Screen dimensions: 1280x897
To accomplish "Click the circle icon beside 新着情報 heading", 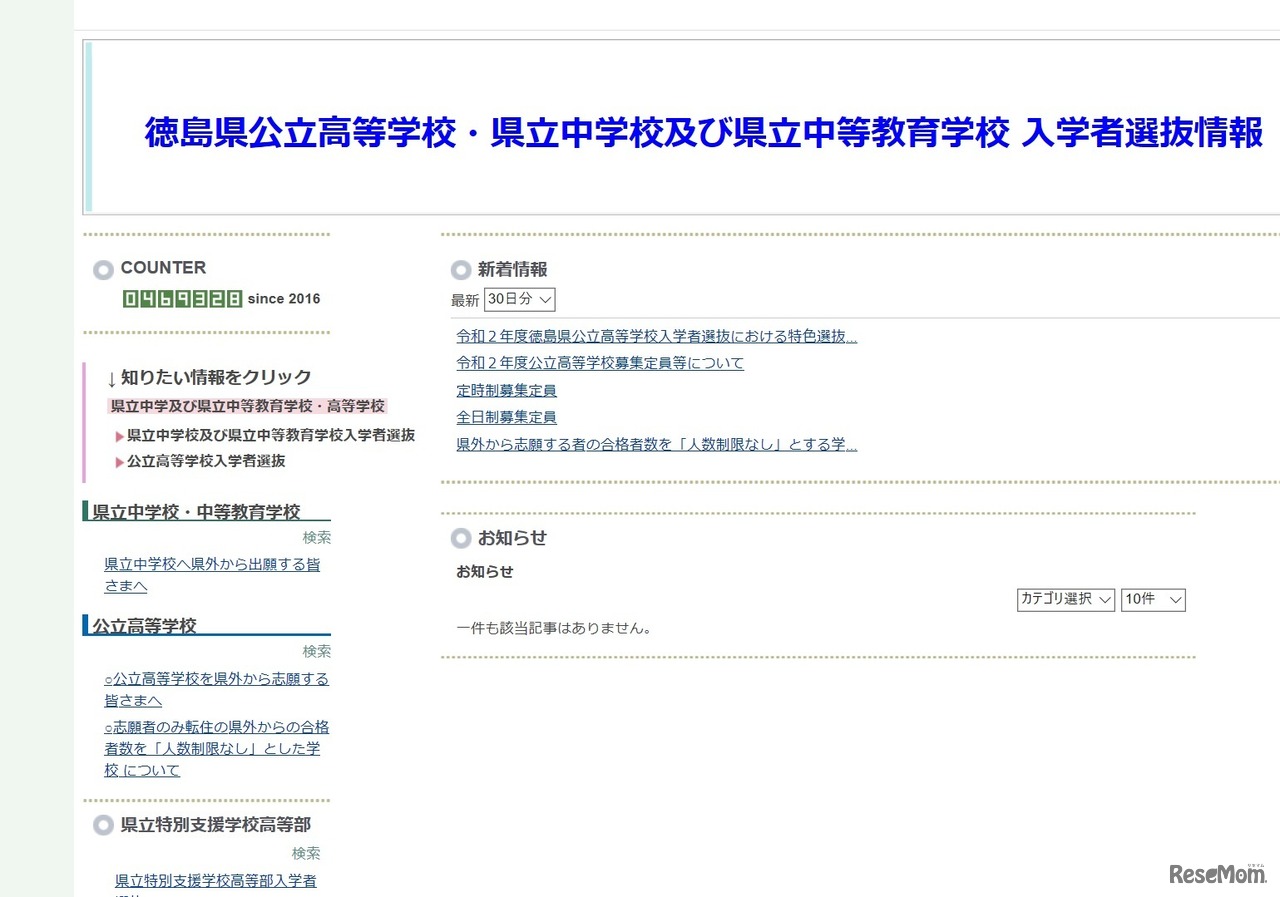I will 461,269.
